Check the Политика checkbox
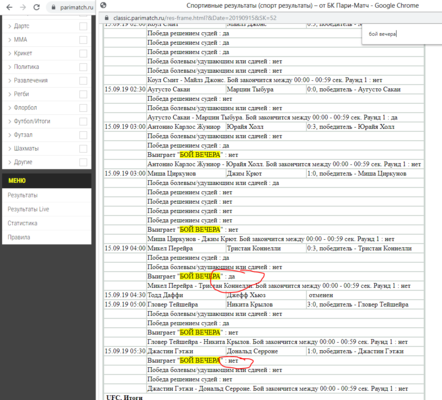 pyautogui.click(x=83, y=67)
